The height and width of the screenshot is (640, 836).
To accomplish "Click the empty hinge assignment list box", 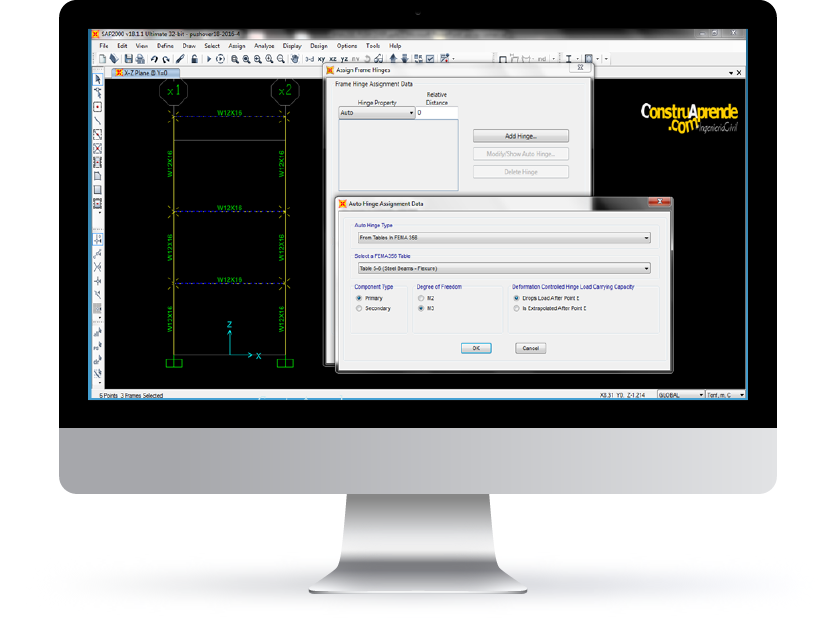I will point(398,155).
